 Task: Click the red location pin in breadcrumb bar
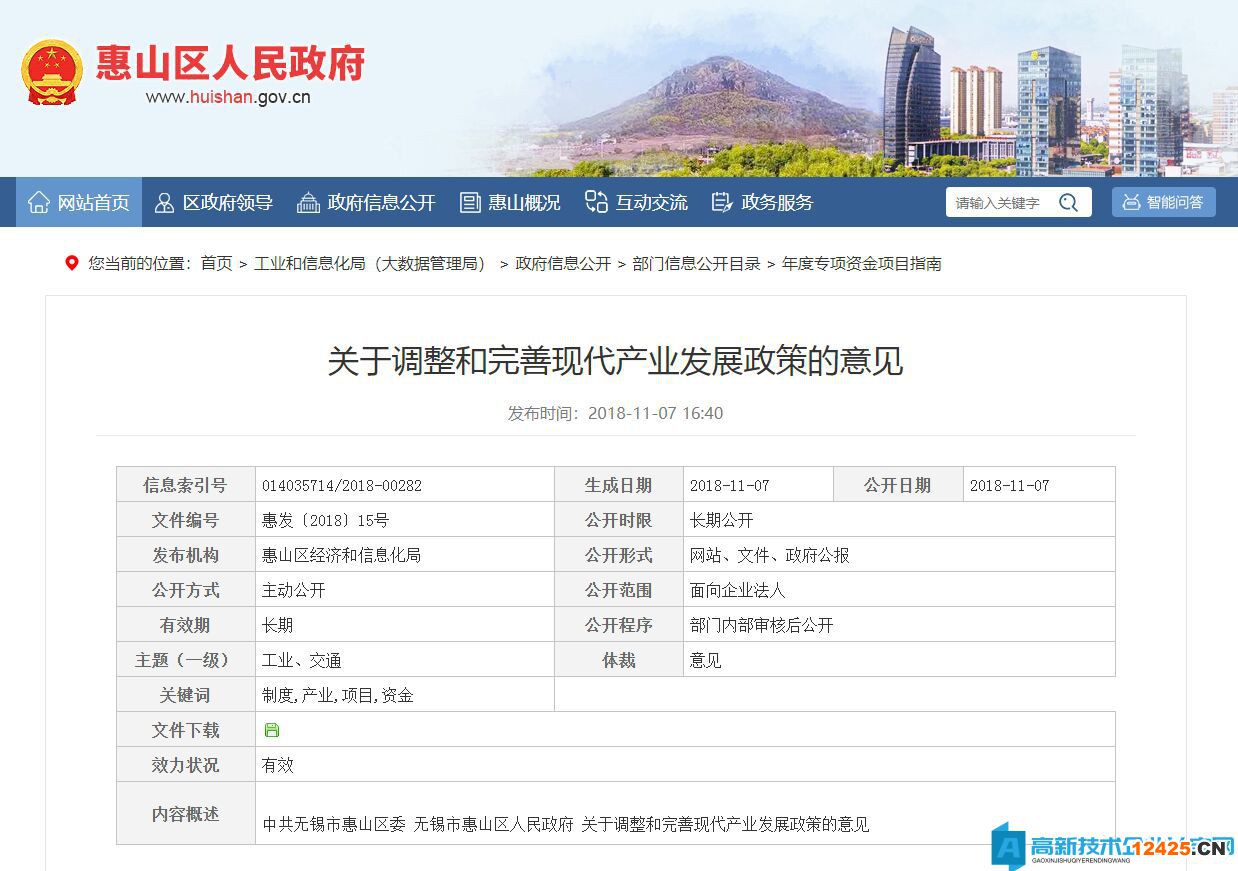(71, 264)
